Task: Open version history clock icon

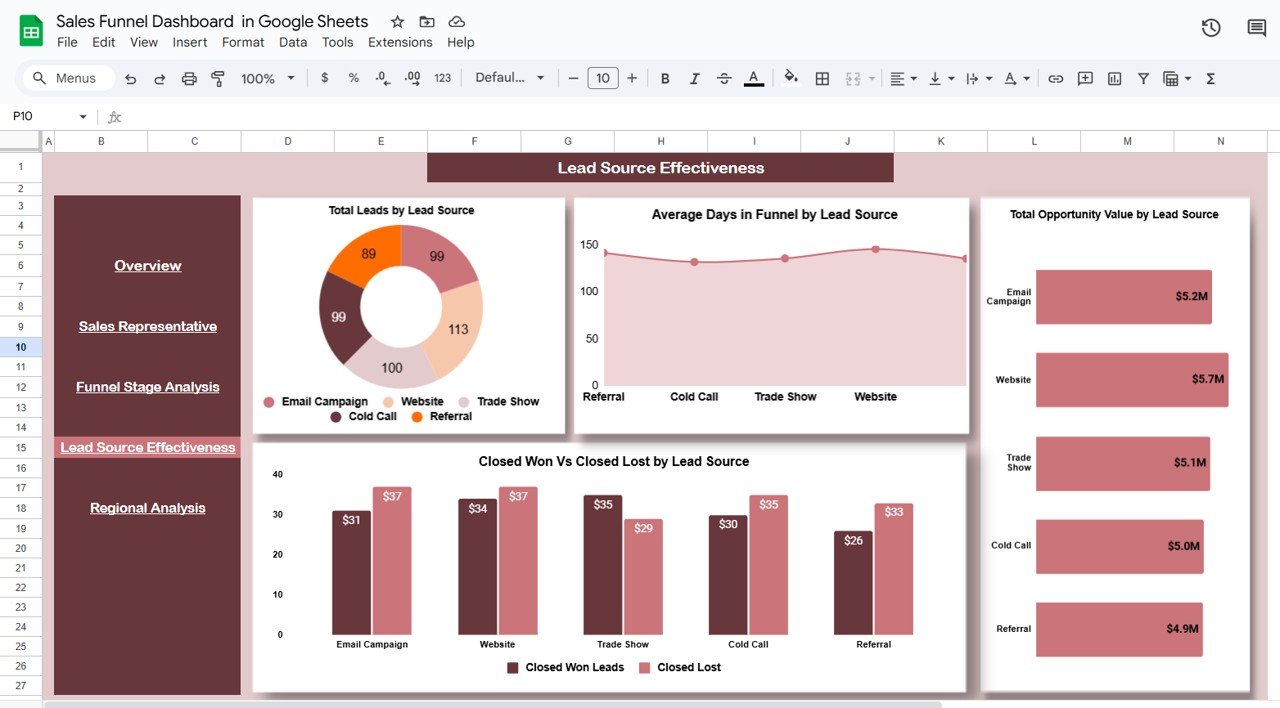Action: click(1211, 28)
